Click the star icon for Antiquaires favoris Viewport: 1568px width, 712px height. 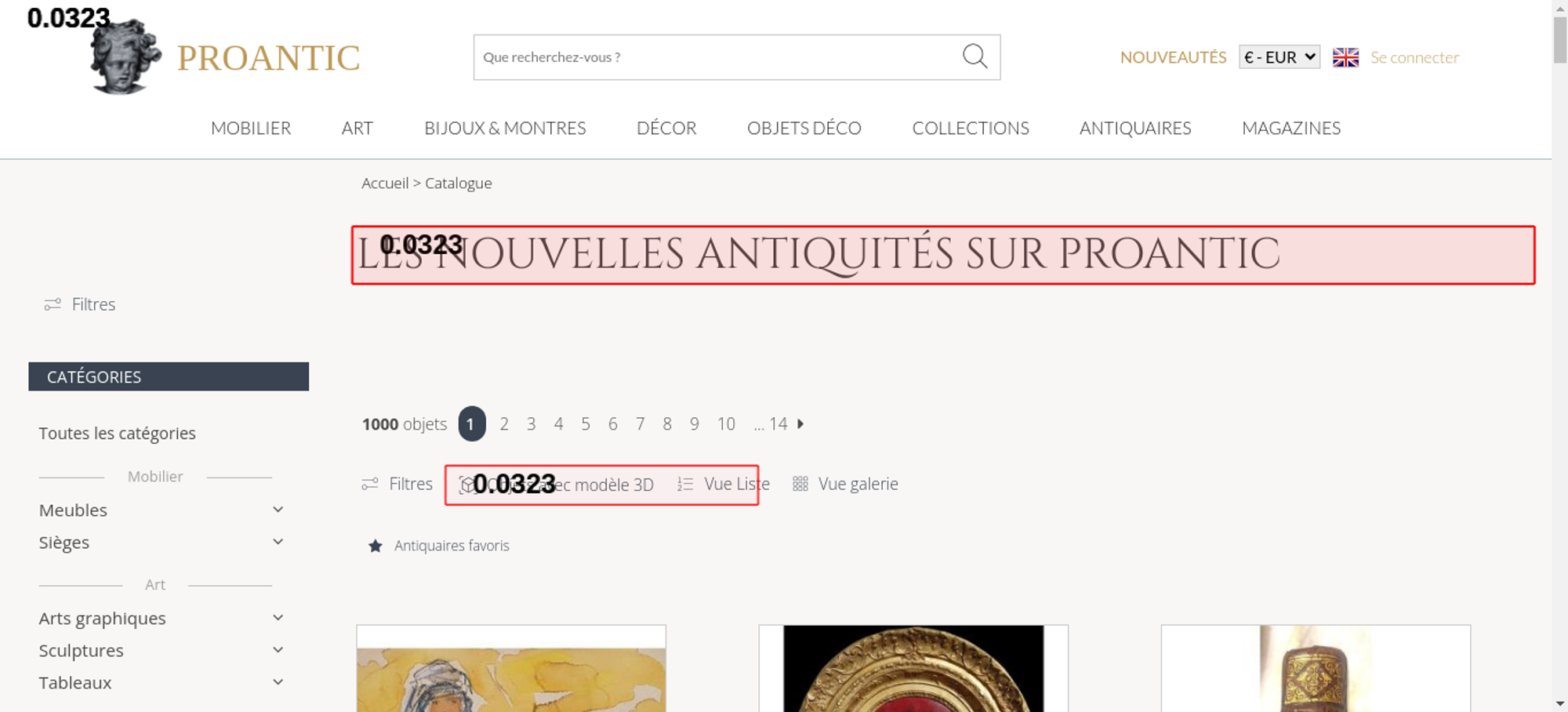pos(376,546)
